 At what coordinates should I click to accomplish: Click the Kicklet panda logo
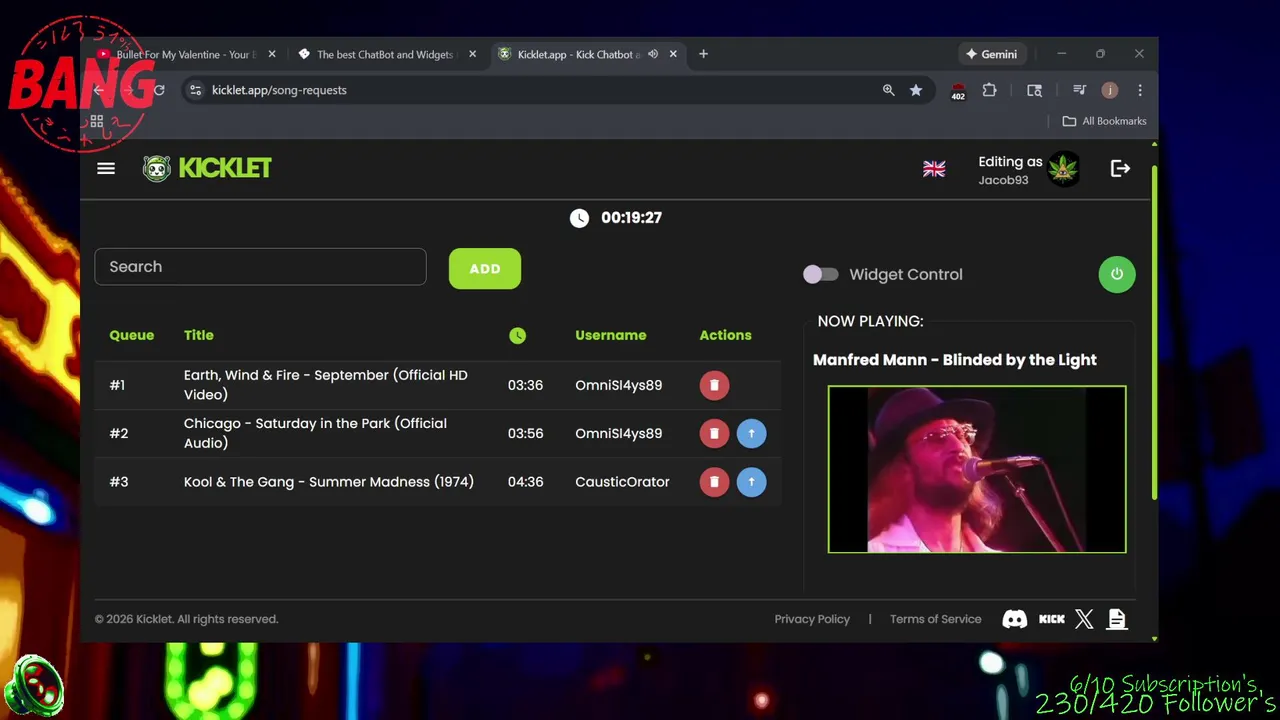[157, 168]
